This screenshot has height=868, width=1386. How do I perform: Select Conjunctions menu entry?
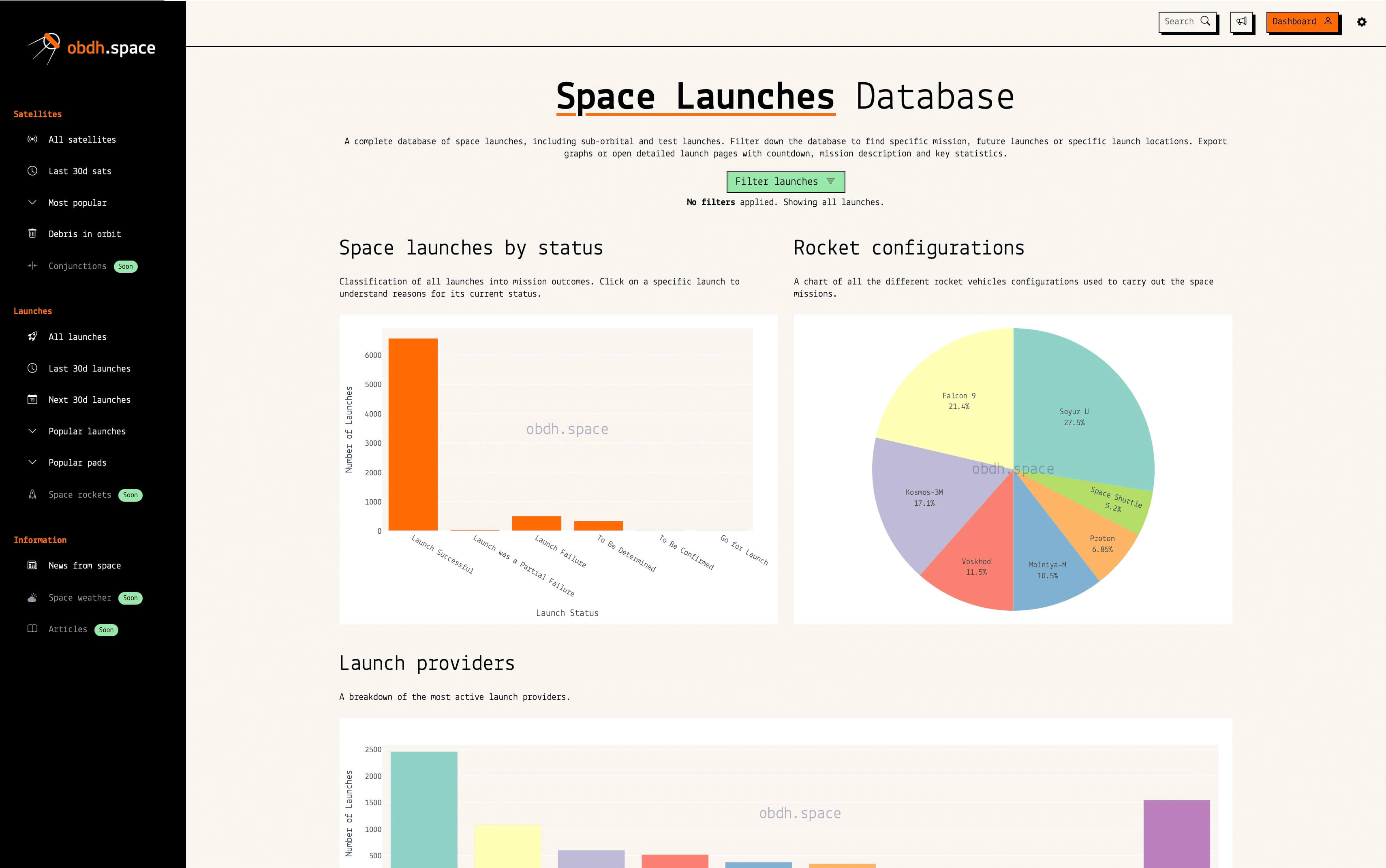click(x=77, y=266)
